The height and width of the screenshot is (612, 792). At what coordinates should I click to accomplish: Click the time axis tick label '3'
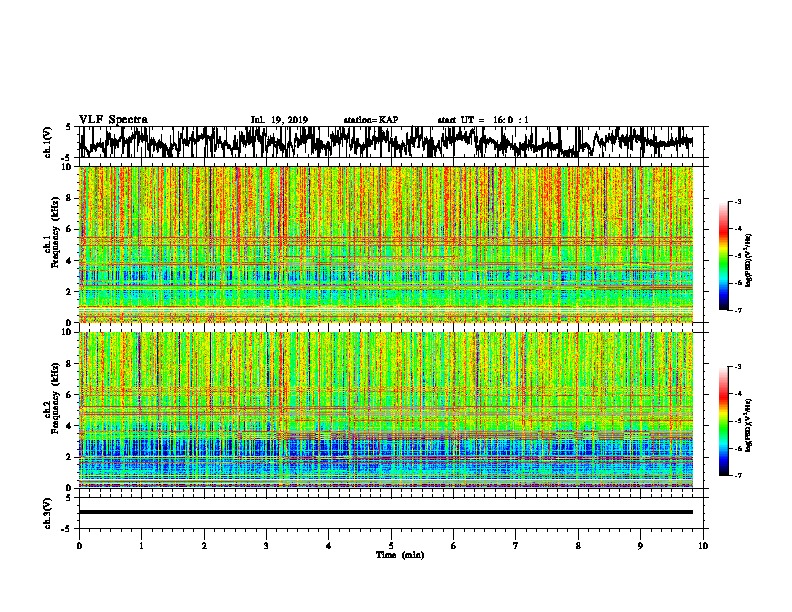pyautogui.click(x=266, y=546)
